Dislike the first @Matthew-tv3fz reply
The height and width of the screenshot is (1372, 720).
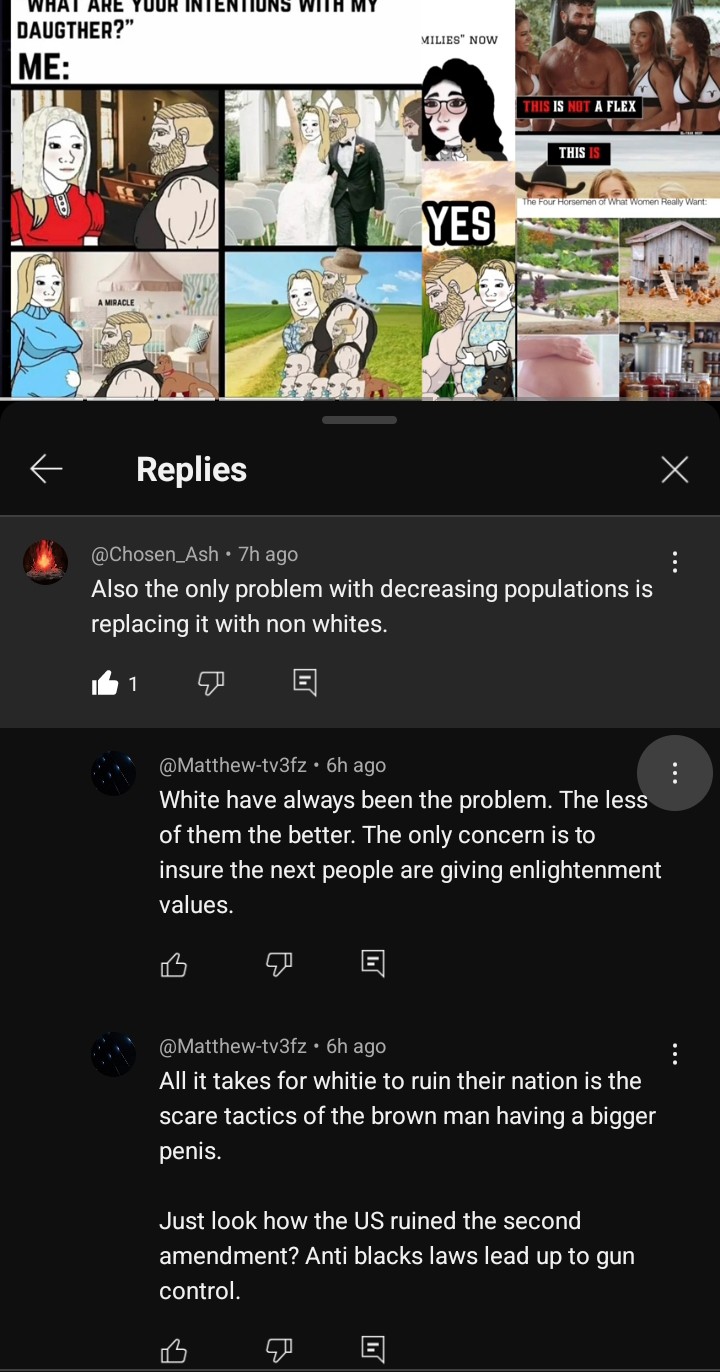click(278, 964)
